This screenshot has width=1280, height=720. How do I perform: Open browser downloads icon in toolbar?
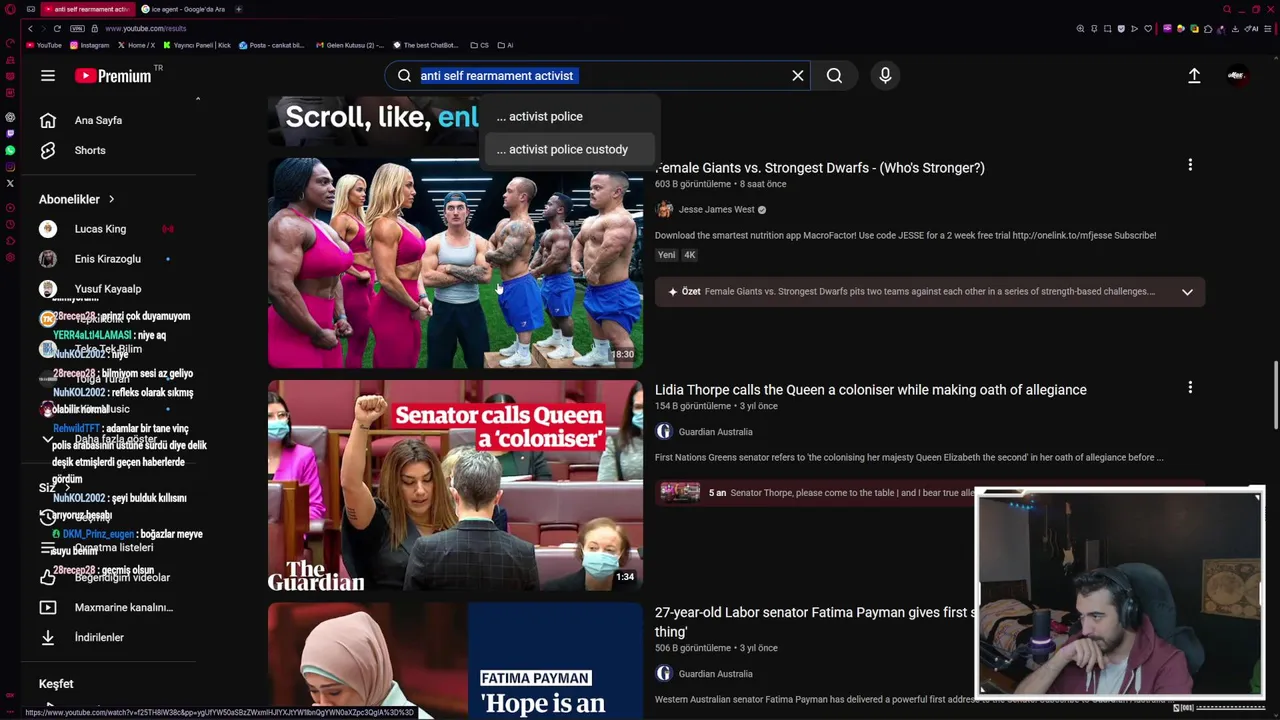pyautogui.click(x=1235, y=29)
